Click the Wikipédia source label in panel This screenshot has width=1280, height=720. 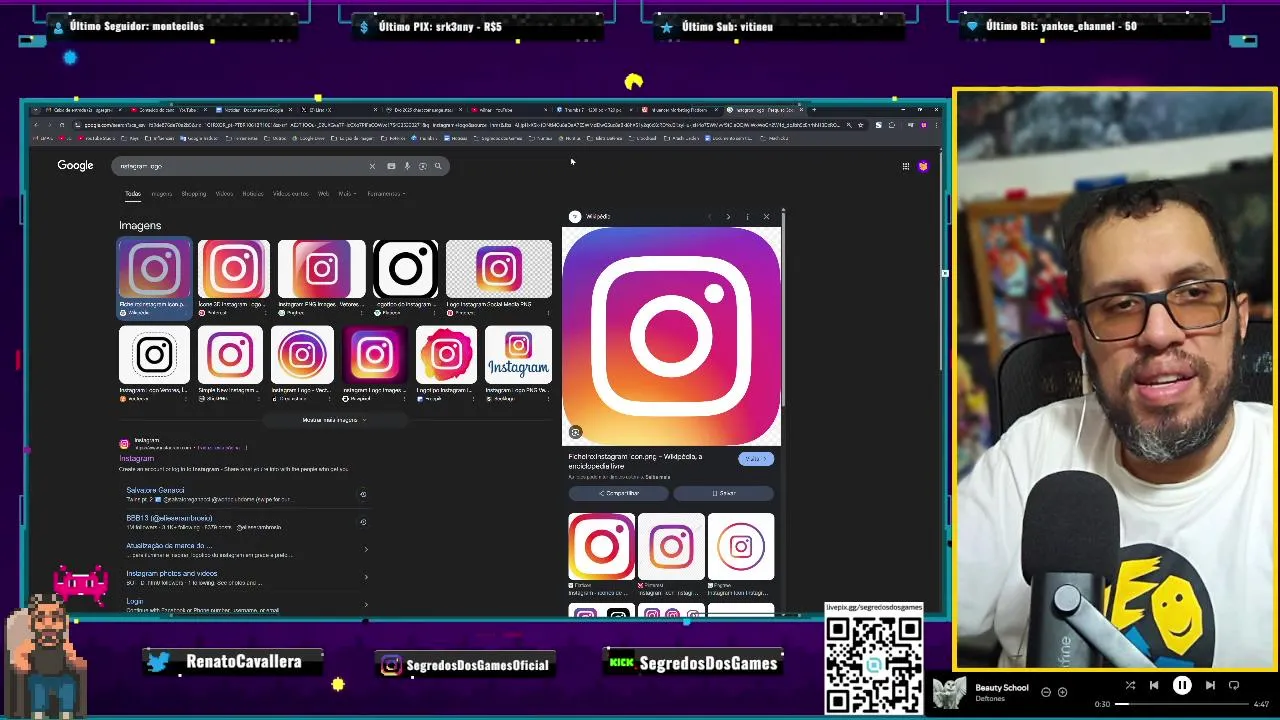point(598,216)
